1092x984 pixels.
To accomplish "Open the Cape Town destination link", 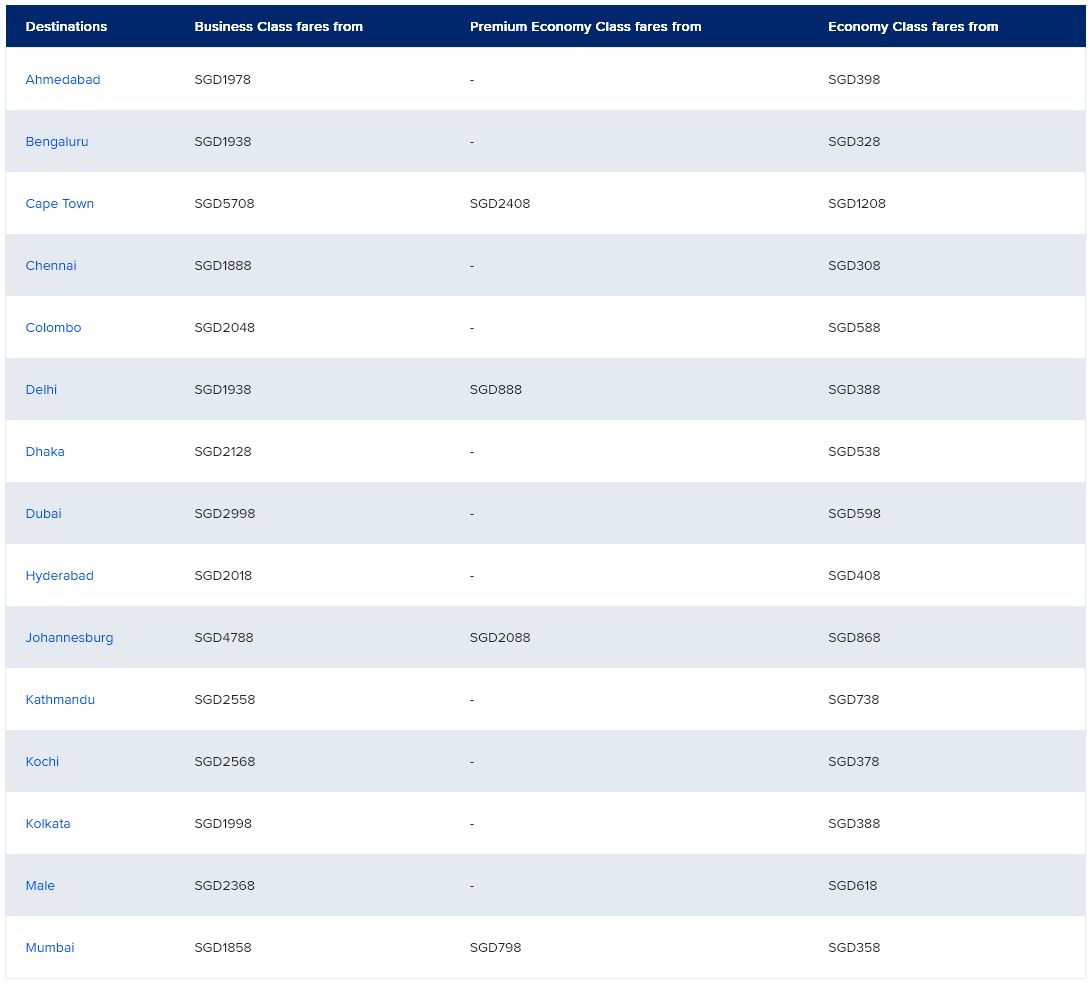I will point(60,204).
